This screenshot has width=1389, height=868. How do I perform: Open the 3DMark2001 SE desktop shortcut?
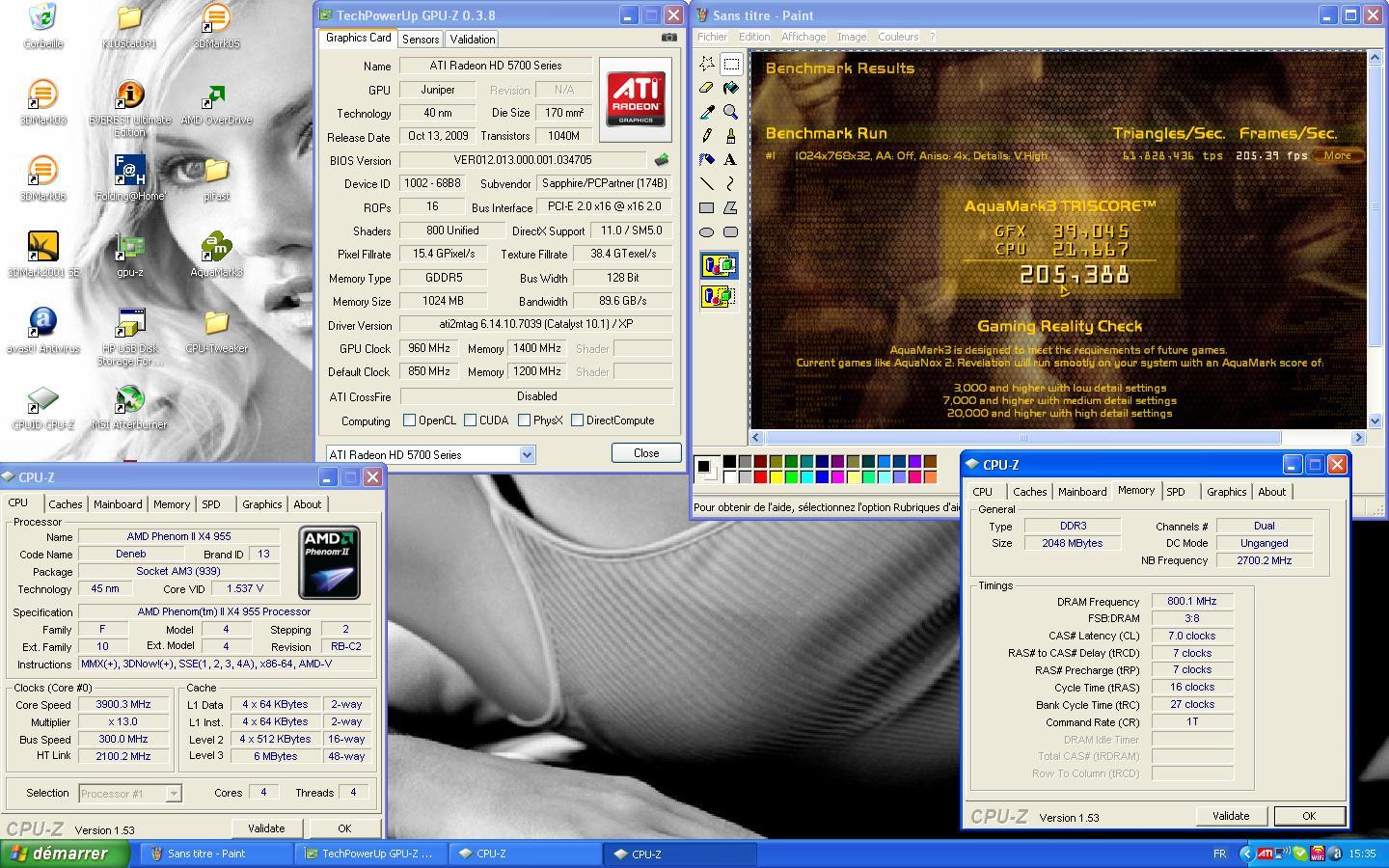click(43, 256)
